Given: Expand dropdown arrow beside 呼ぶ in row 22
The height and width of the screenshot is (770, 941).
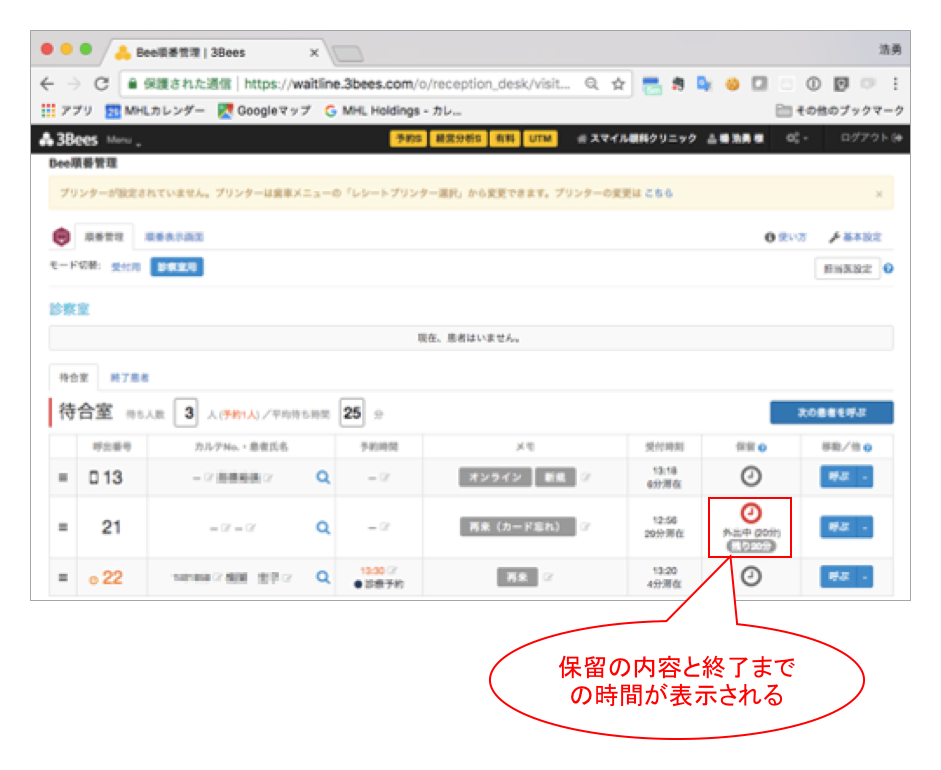Looking at the screenshot, I should click(865, 577).
